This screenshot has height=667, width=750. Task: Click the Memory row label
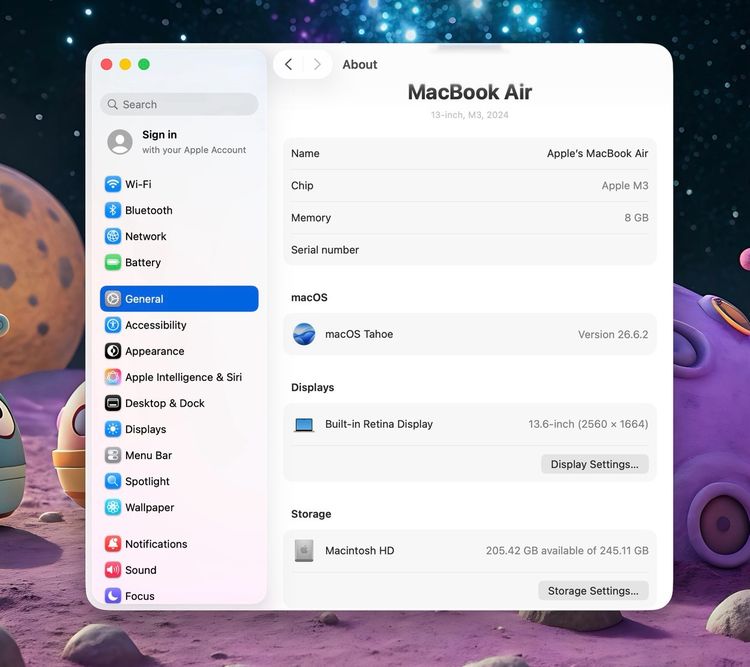point(311,218)
